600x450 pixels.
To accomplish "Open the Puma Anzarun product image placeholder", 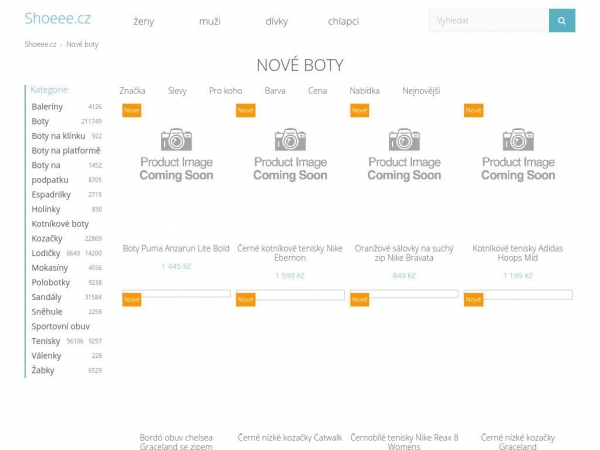I will point(176,155).
